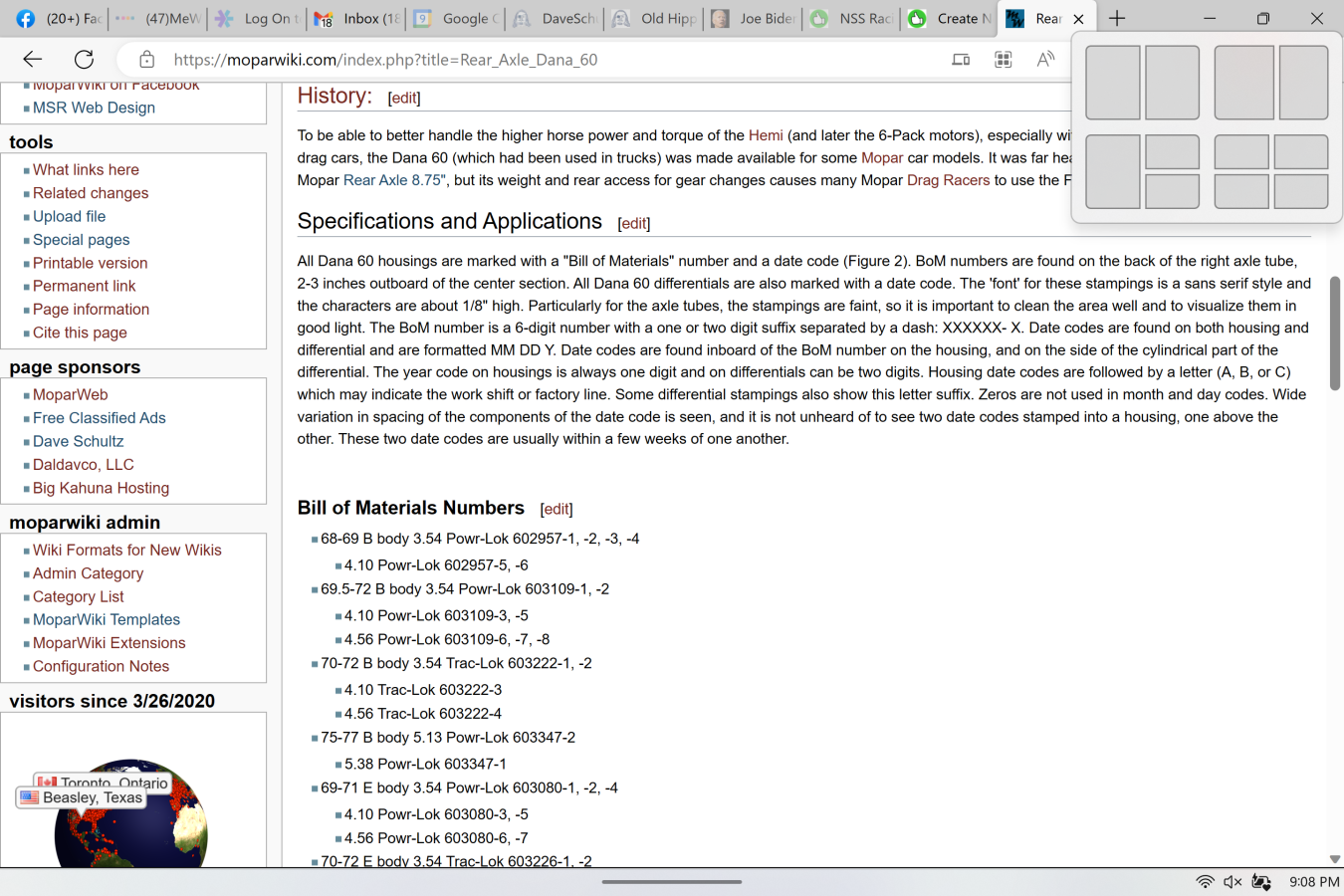The width and height of the screenshot is (1344, 896).
Task: Click the page vertical scrollbar thumb
Action: [1335, 333]
